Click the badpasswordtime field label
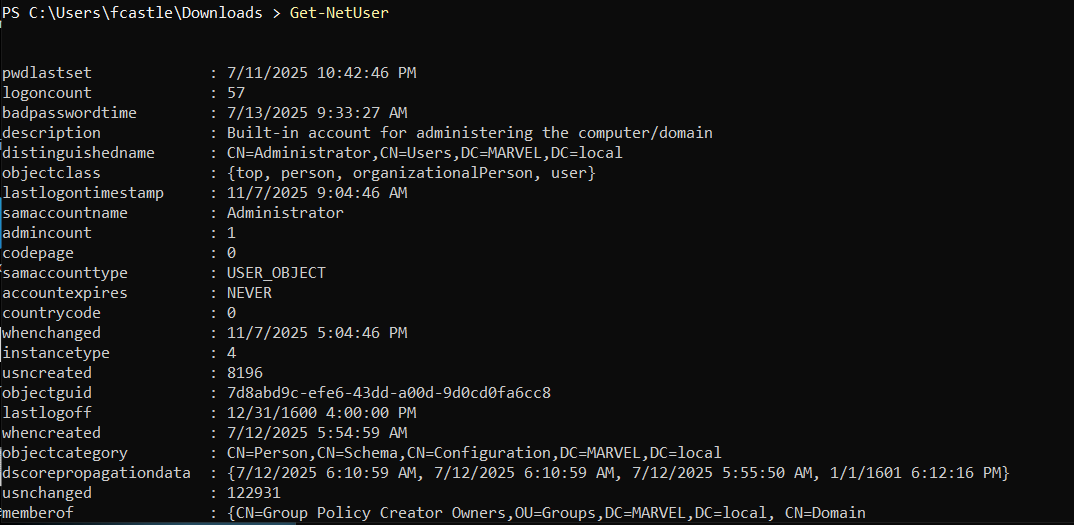 tap(70, 112)
